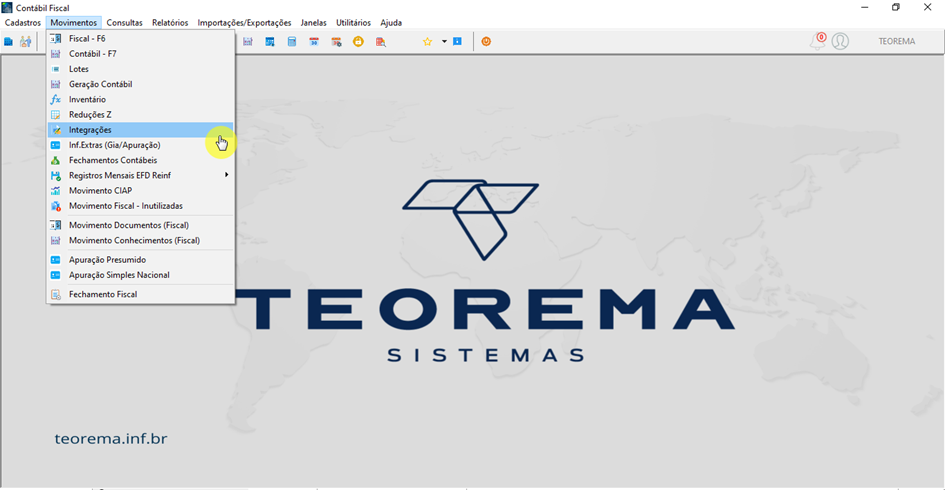Click the TEOREMA label in toolbar

896,41
